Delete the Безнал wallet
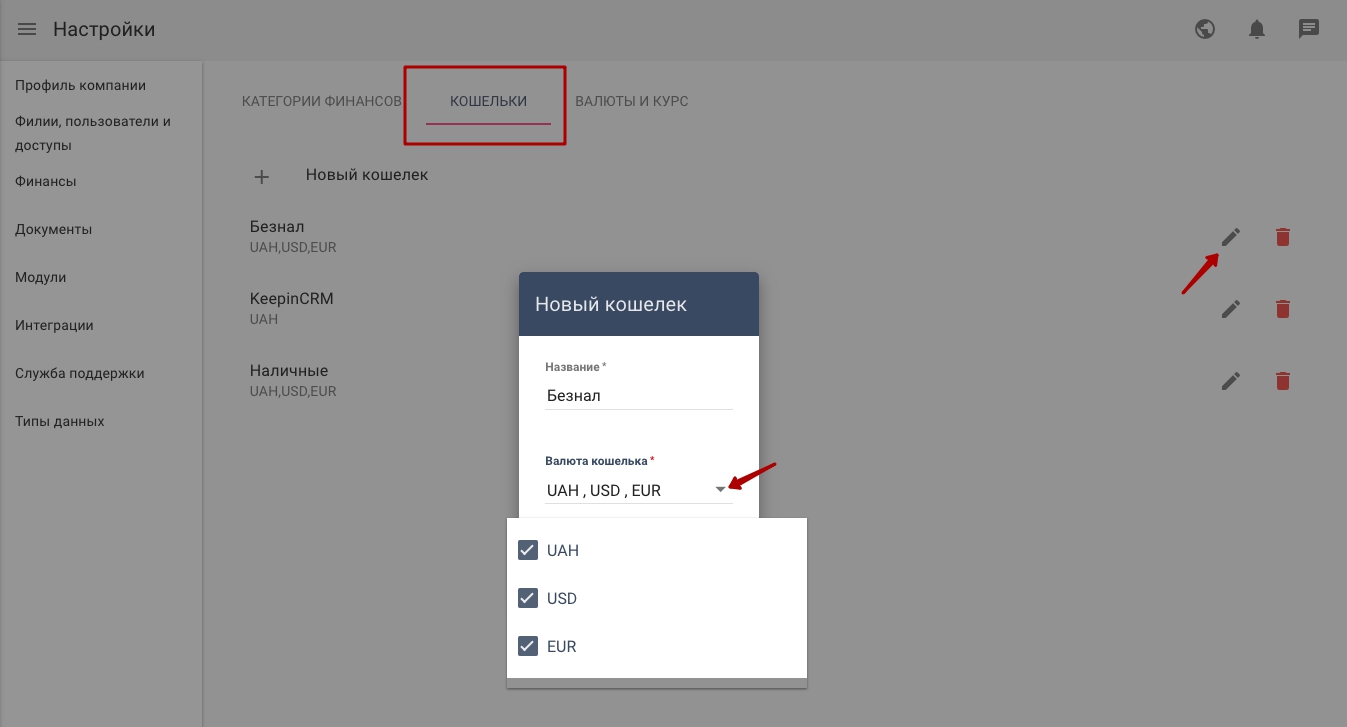Viewport: 1347px width, 727px height. [1283, 237]
